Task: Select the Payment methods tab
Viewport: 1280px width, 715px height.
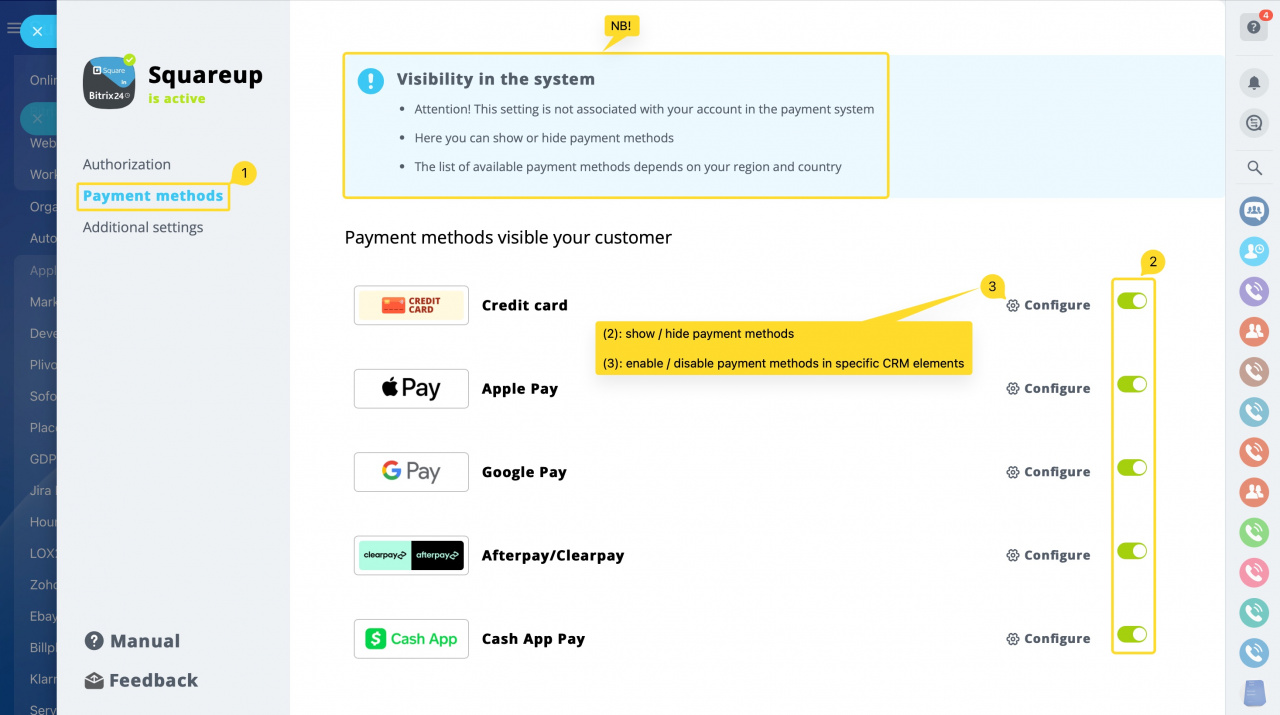Action: point(152,195)
